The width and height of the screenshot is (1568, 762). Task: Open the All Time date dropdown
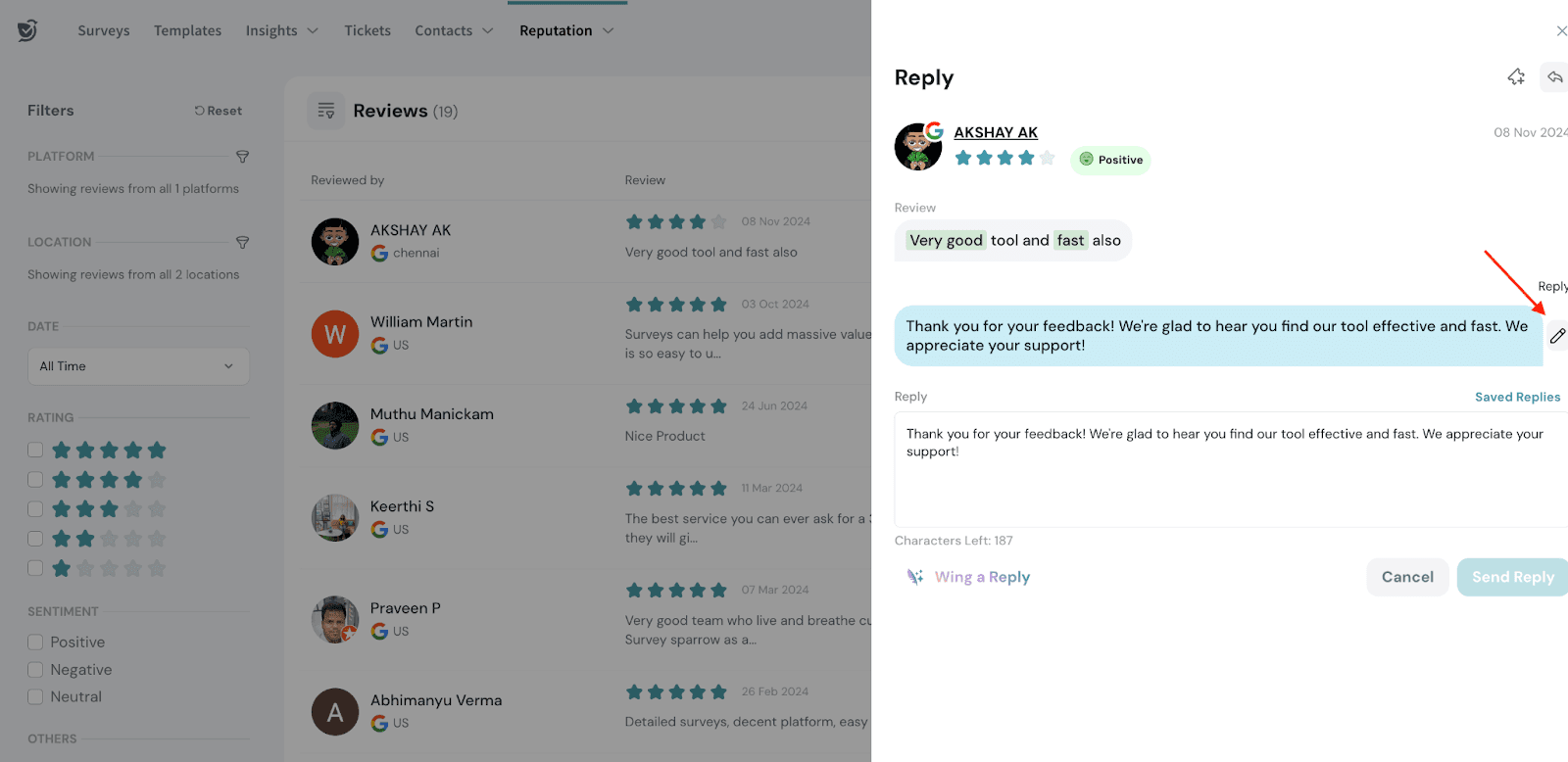point(138,366)
